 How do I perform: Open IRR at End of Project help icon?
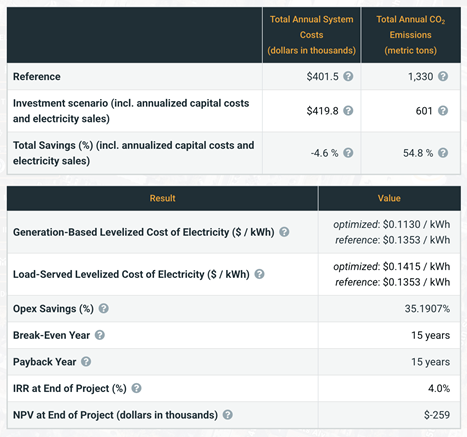click(x=136, y=388)
